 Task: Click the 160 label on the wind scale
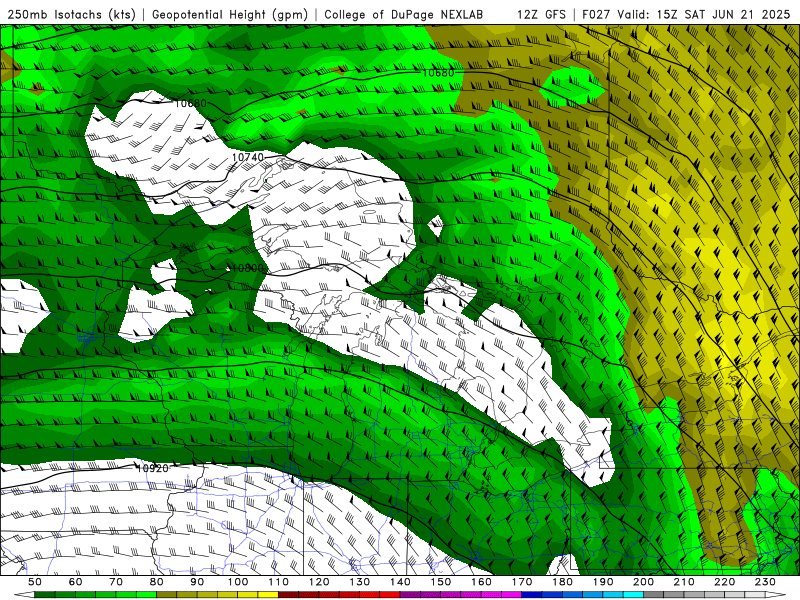click(x=481, y=582)
